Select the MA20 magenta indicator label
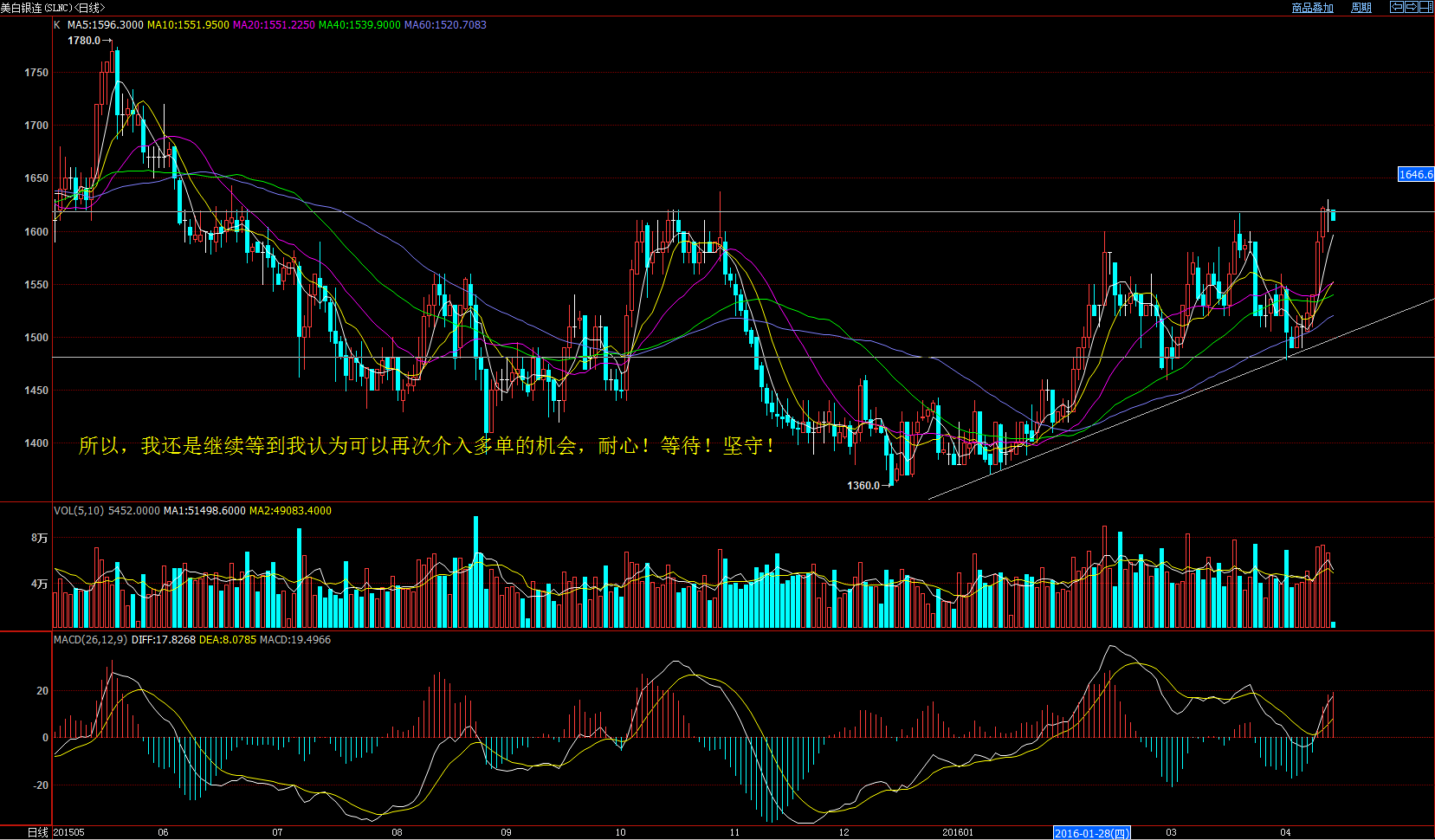The width and height of the screenshot is (1435, 840). (x=274, y=25)
